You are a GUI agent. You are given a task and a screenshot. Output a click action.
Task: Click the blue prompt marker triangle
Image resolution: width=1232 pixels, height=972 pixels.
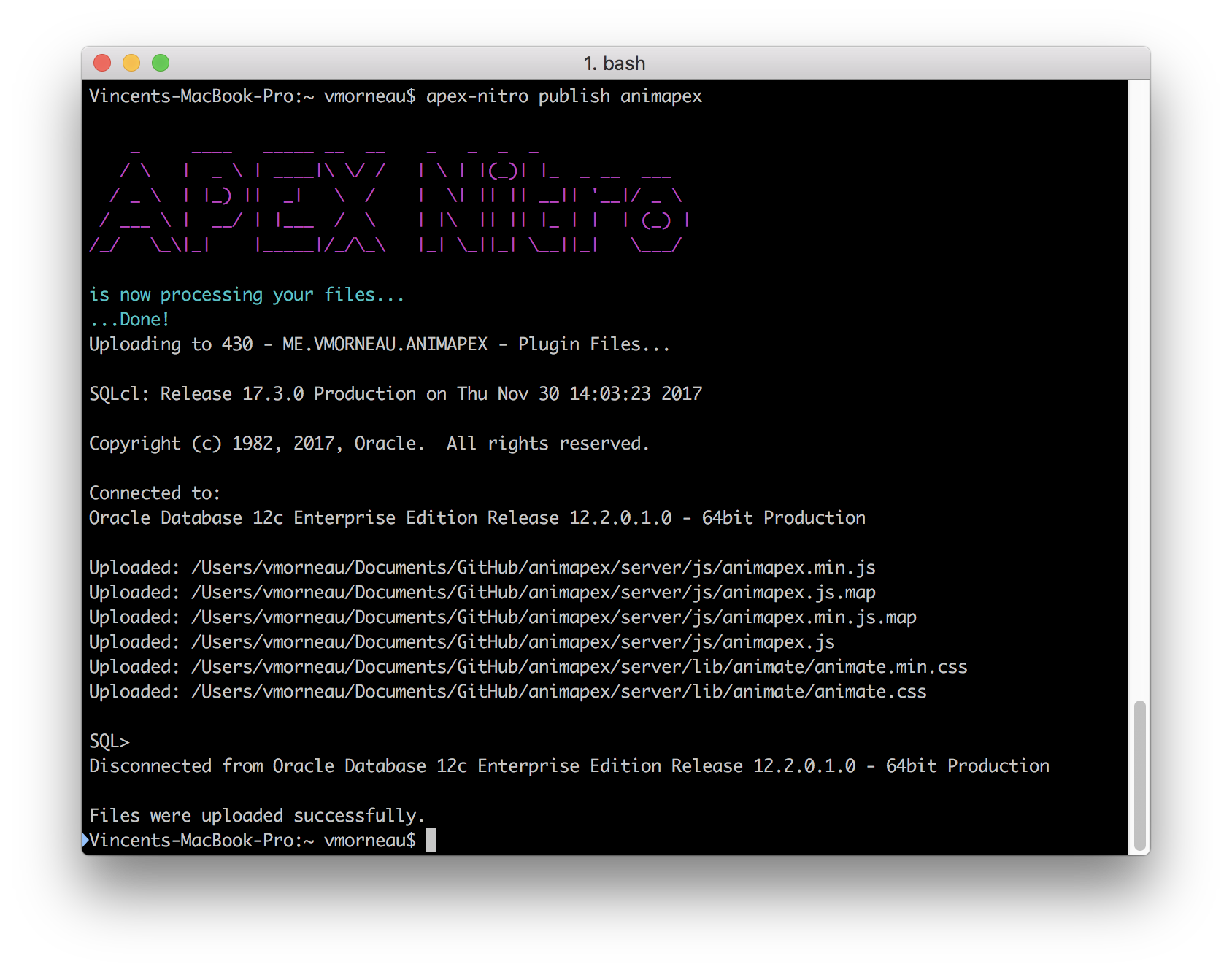coord(85,840)
